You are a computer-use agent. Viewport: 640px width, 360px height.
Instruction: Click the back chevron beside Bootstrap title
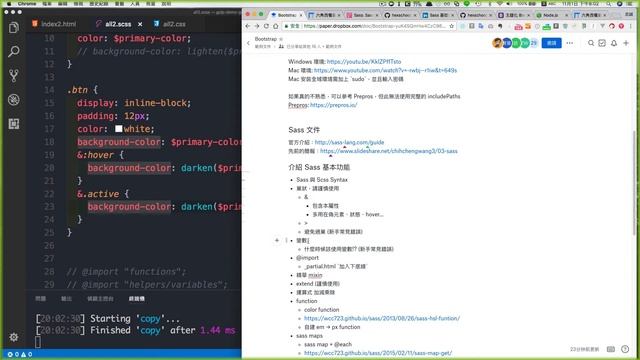[248, 43]
